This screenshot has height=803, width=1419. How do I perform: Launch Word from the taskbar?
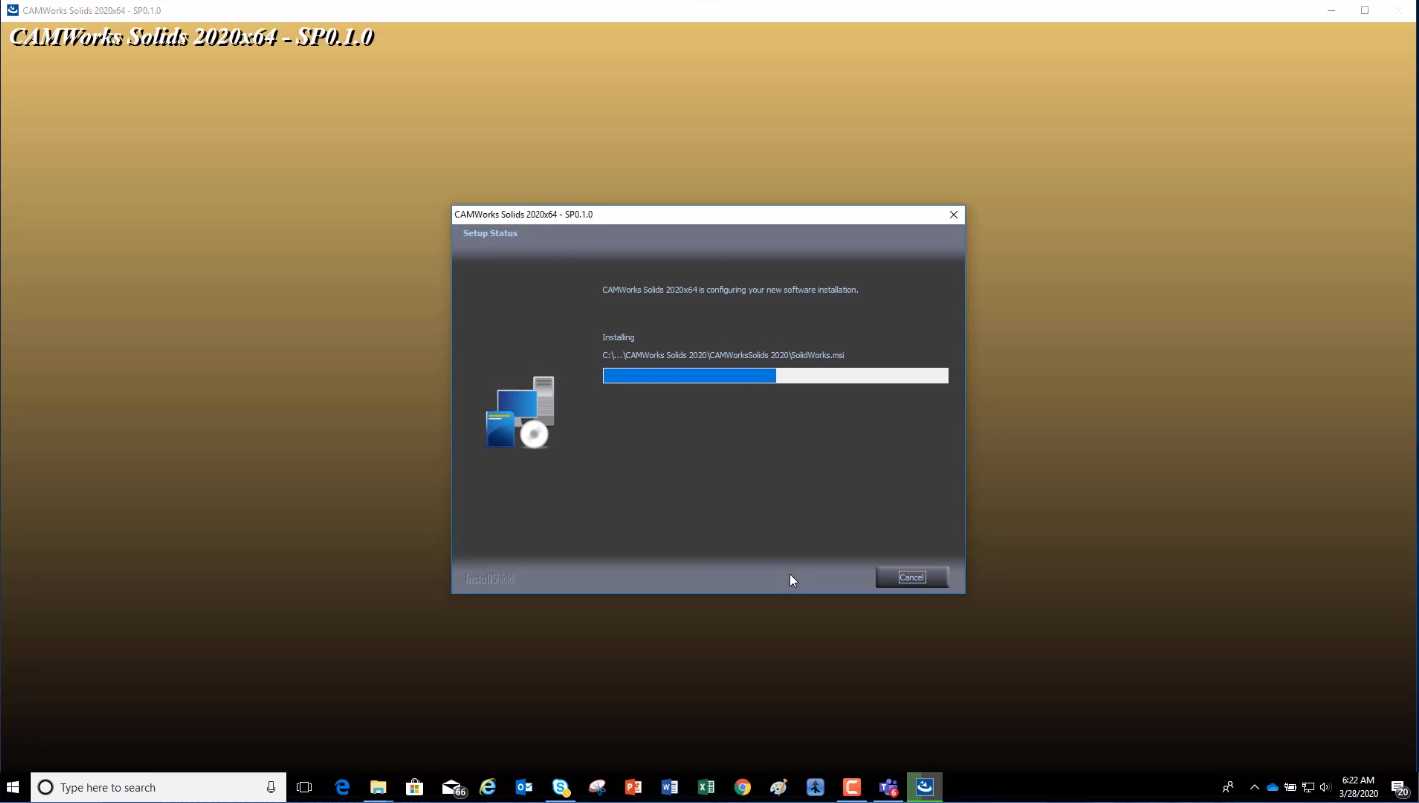pyautogui.click(x=670, y=787)
